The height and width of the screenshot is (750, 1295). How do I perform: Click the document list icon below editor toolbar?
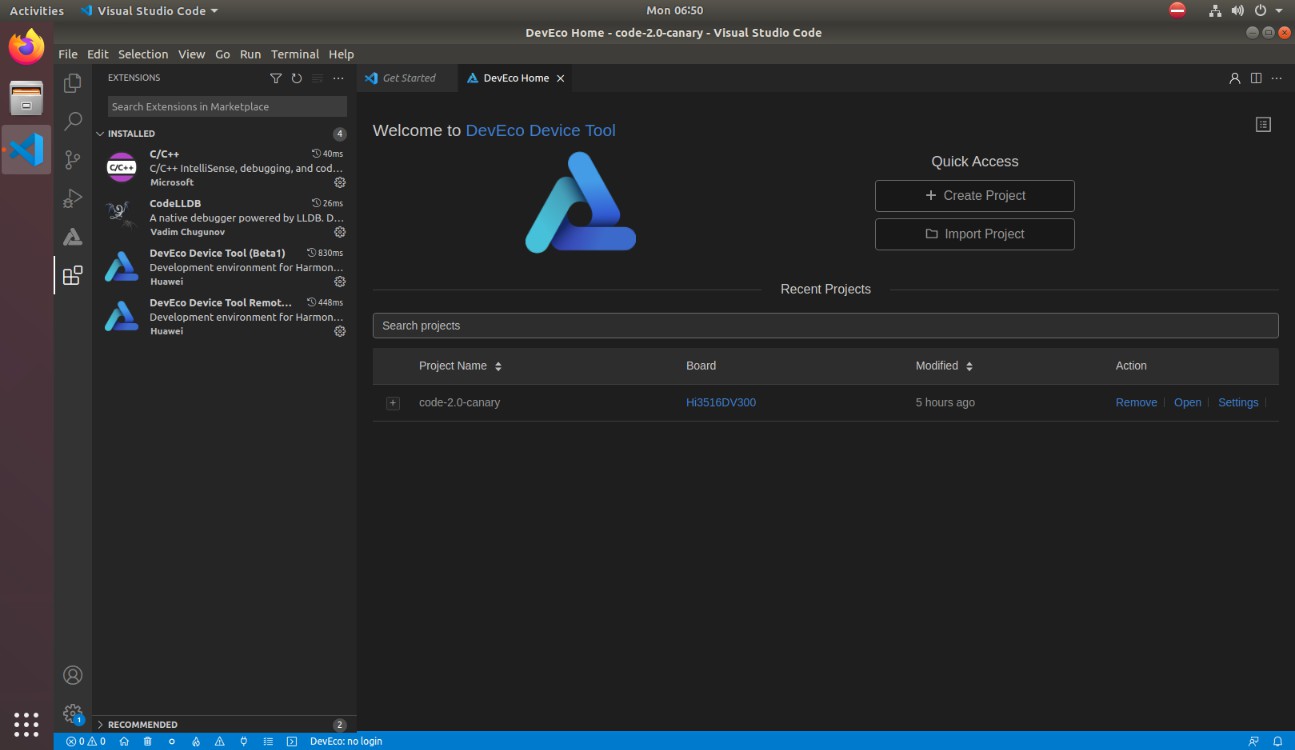tap(1263, 124)
